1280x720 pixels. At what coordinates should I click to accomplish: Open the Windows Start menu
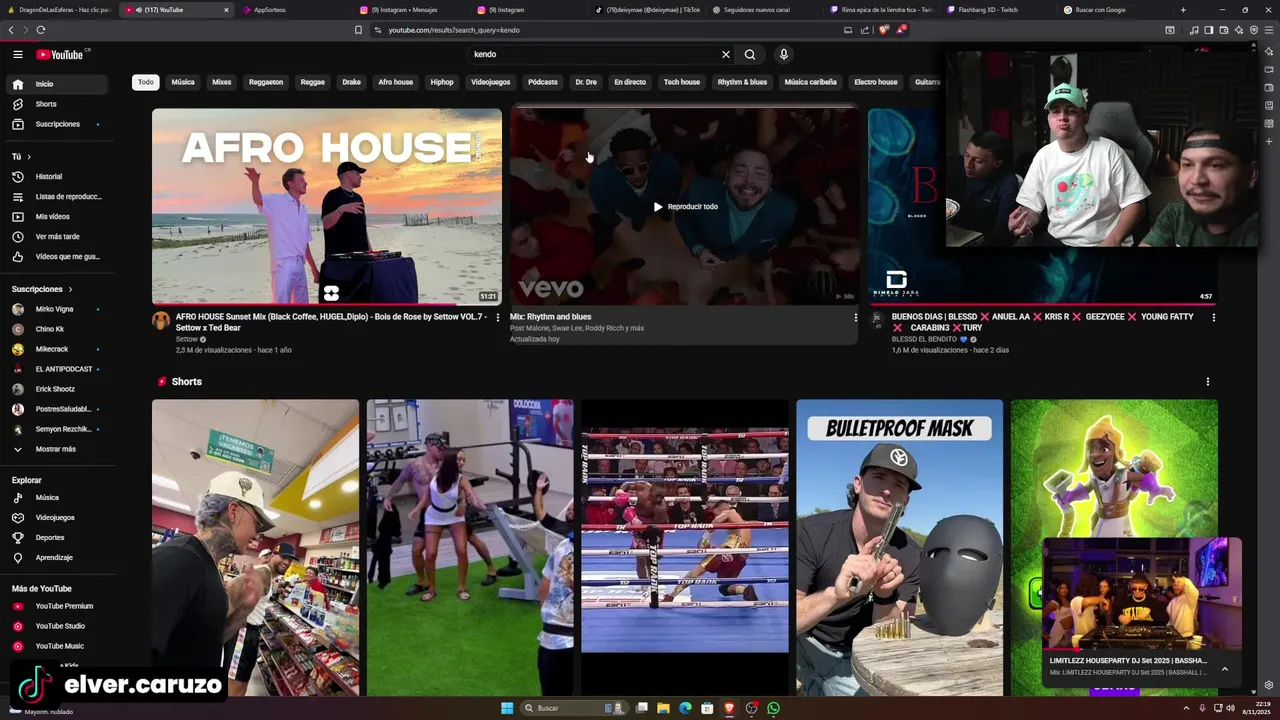507,708
